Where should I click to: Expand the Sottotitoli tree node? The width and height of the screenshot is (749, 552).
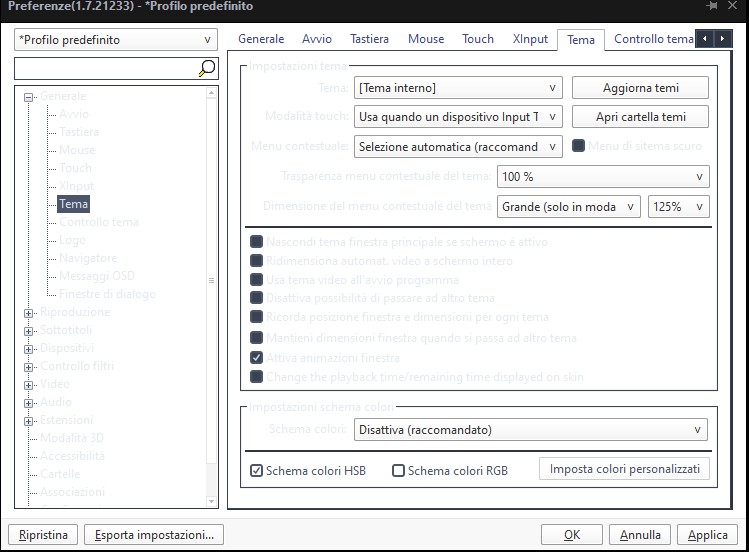coord(29,330)
